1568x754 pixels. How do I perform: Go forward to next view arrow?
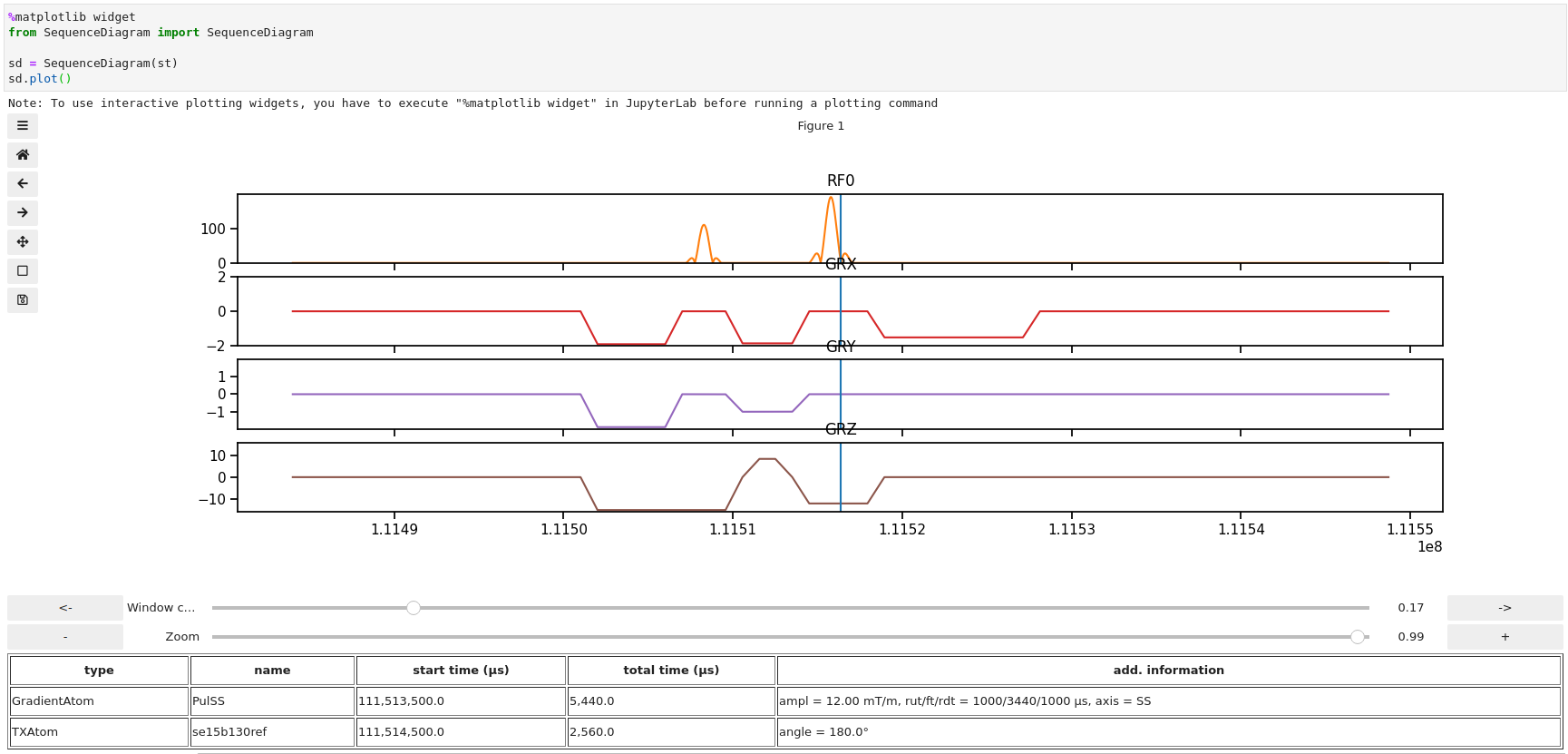click(x=23, y=213)
